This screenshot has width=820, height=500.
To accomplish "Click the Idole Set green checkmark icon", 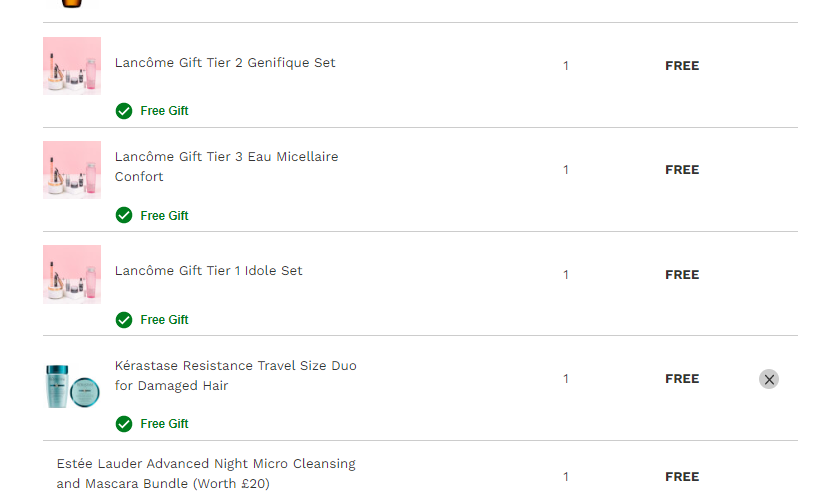I will (124, 320).
